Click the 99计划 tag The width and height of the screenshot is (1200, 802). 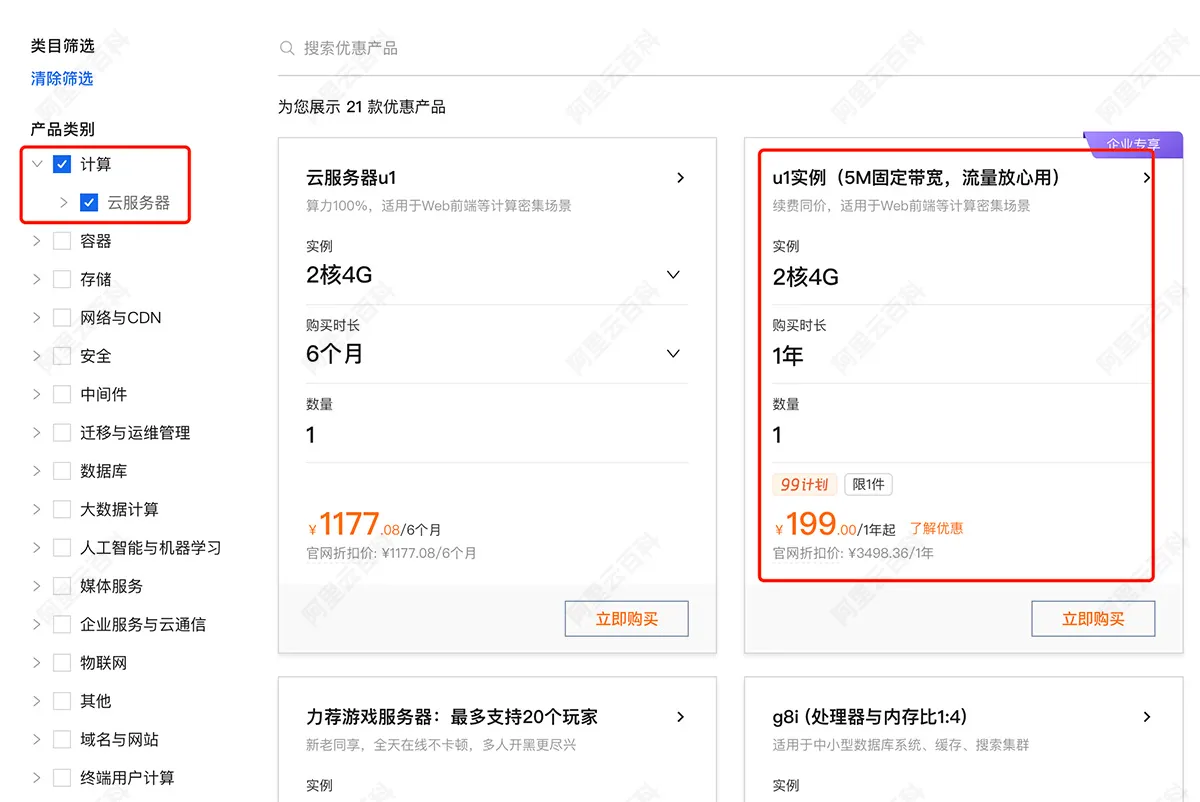coord(805,484)
